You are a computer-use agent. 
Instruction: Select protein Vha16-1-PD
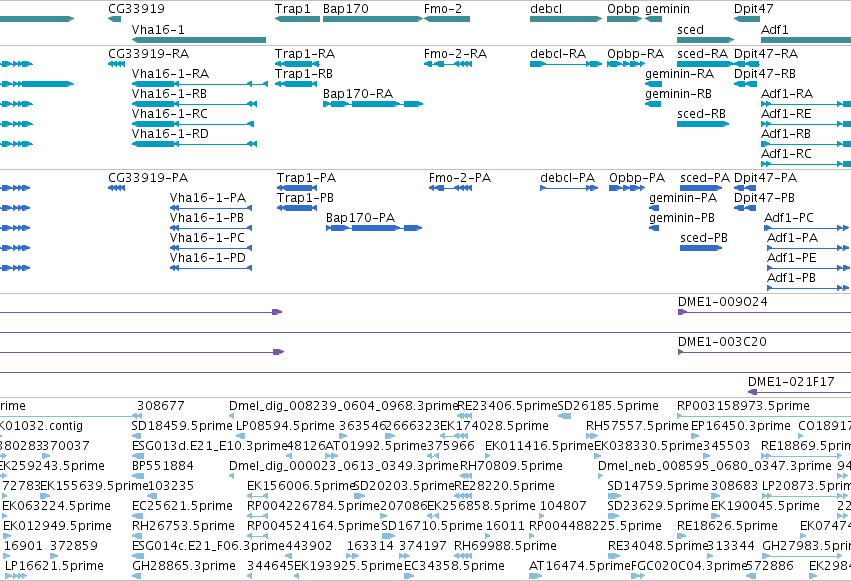pos(211,268)
